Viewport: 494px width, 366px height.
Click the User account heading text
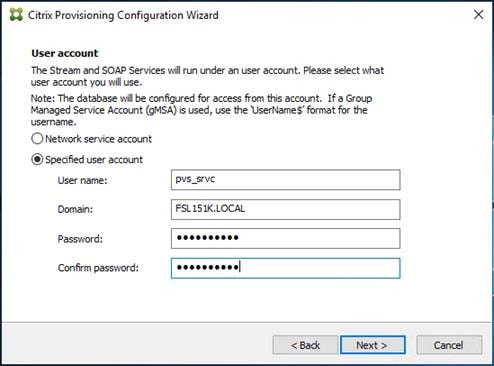click(65, 53)
